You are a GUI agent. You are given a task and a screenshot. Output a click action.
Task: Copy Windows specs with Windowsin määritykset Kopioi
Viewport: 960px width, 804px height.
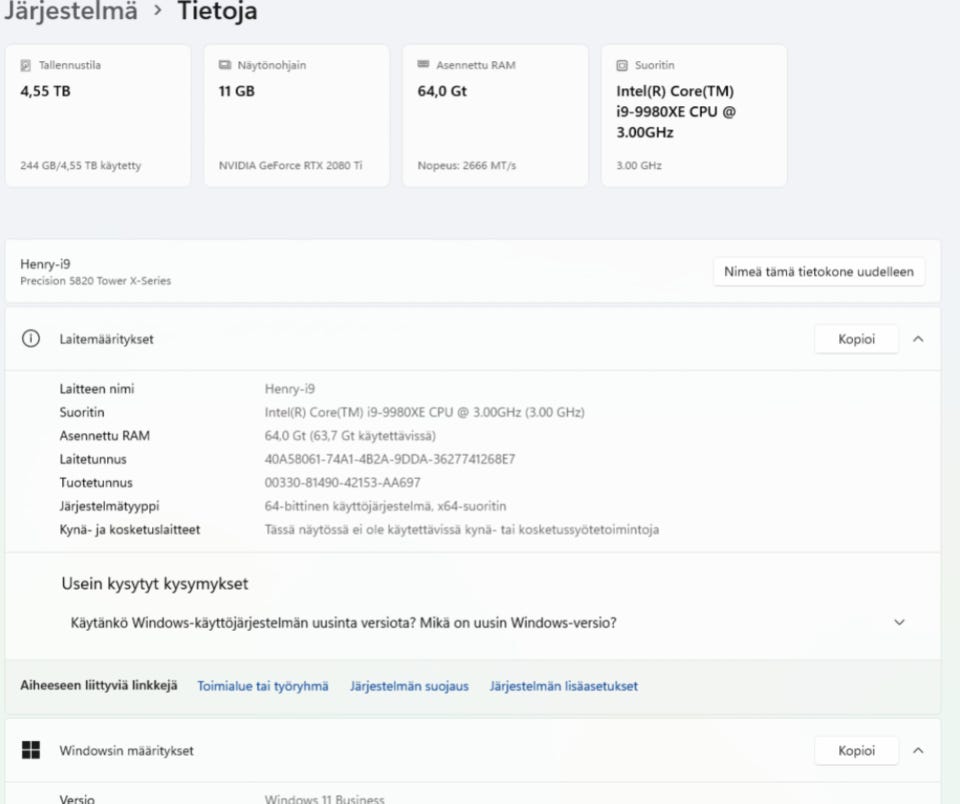point(856,750)
